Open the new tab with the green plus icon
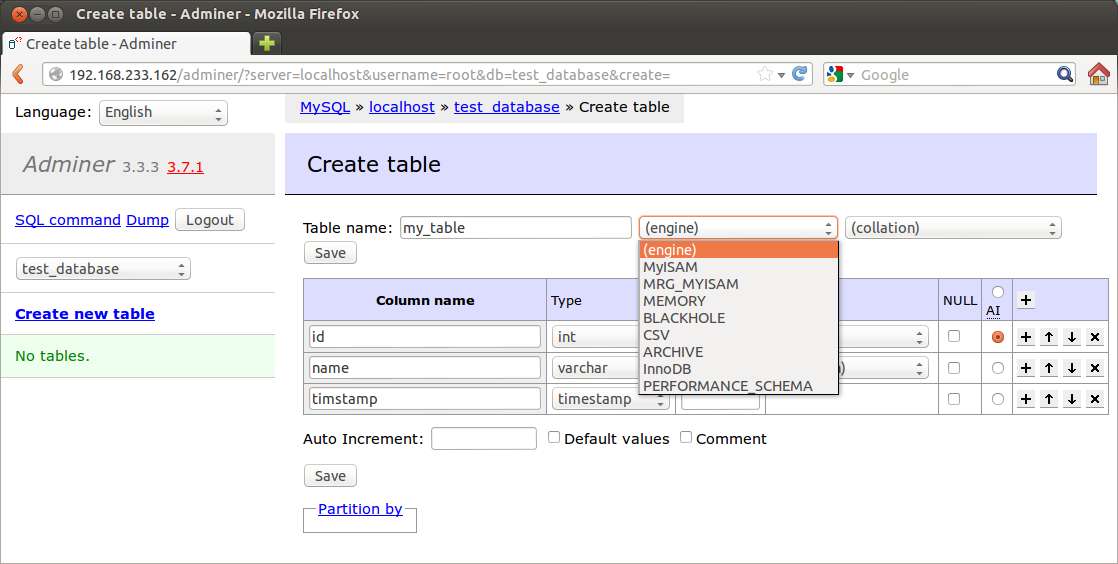 coord(267,43)
